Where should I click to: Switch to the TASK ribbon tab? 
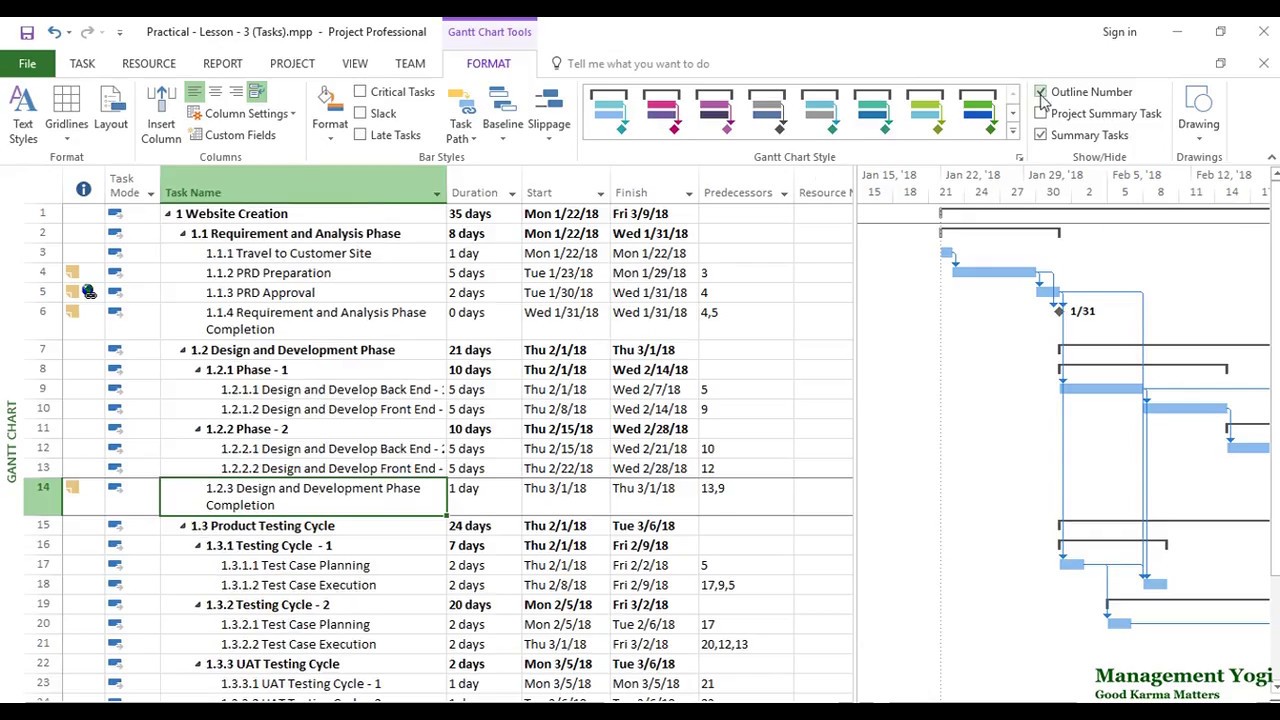[x=82, y=64]
